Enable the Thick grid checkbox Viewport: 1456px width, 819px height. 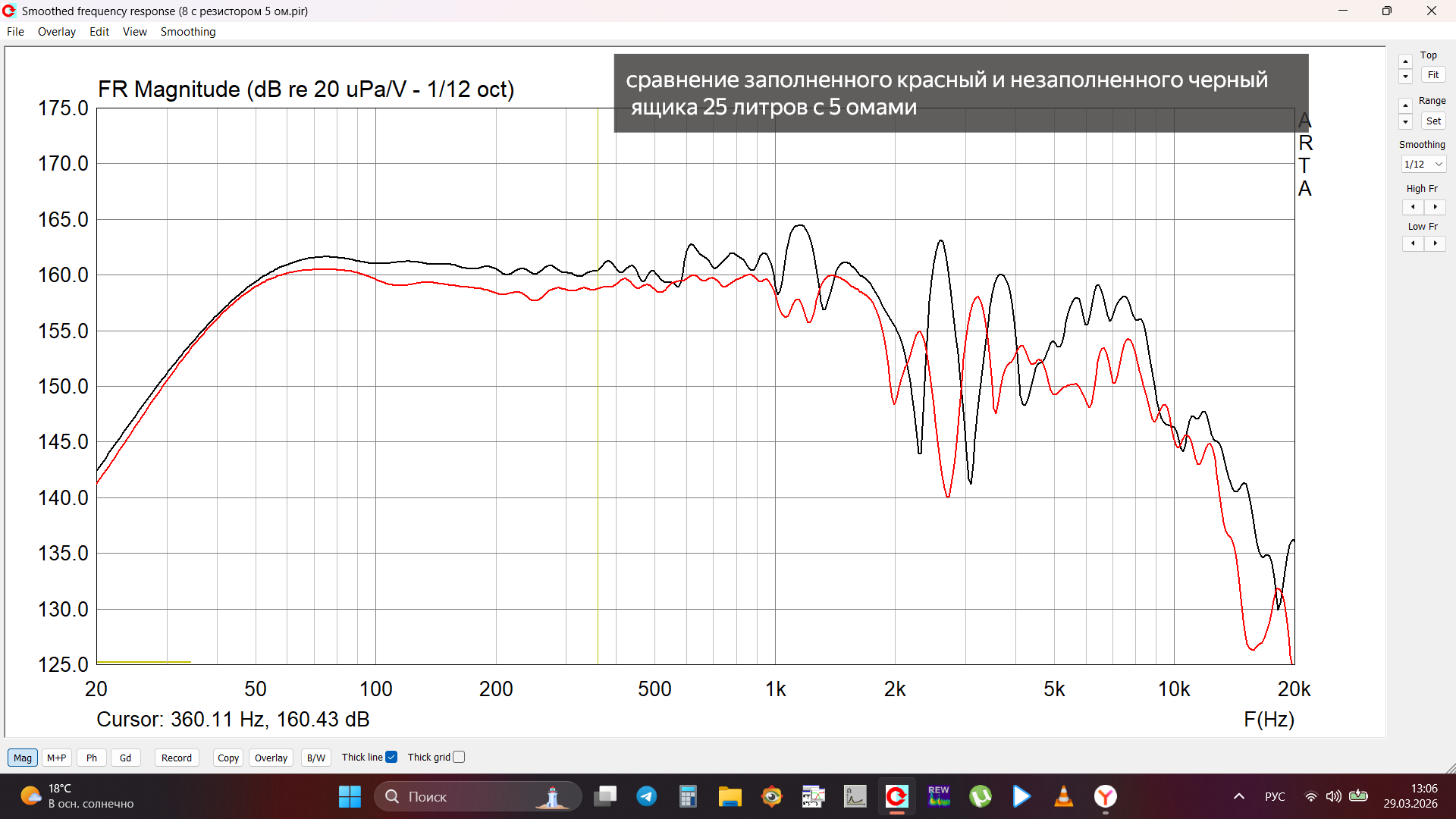point(459,757)
